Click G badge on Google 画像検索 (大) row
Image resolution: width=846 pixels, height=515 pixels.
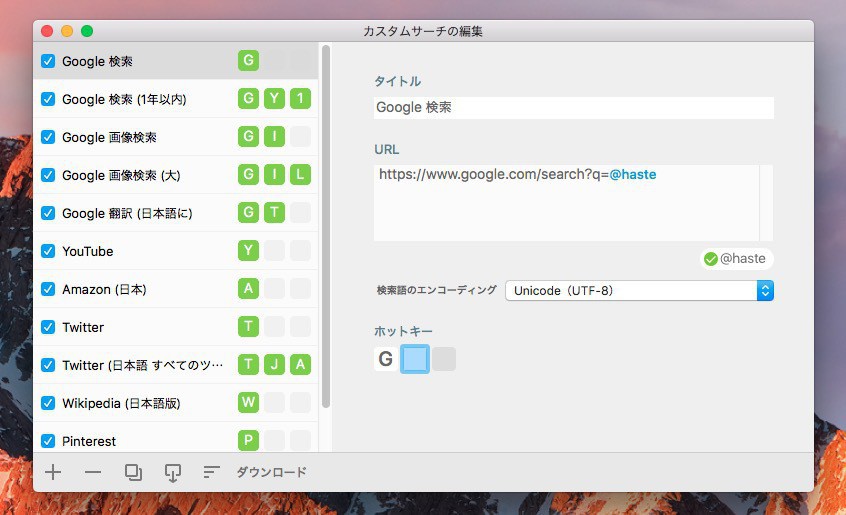point(248,175)
